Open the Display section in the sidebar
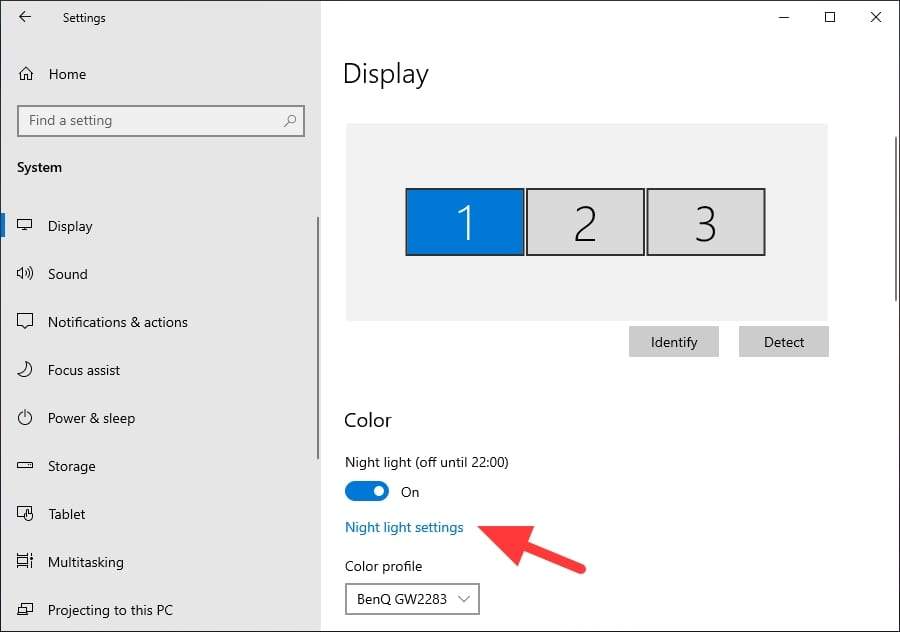Screen dimensions: 900x632 point(69,226)
